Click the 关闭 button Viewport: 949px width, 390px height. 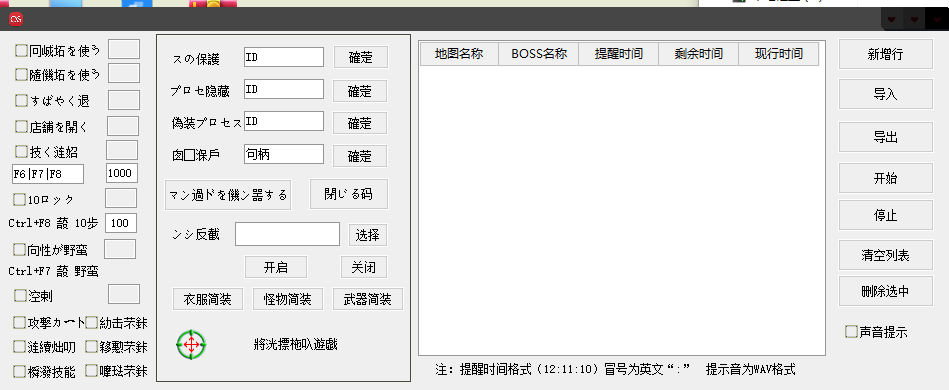click(x=364, y=267)
